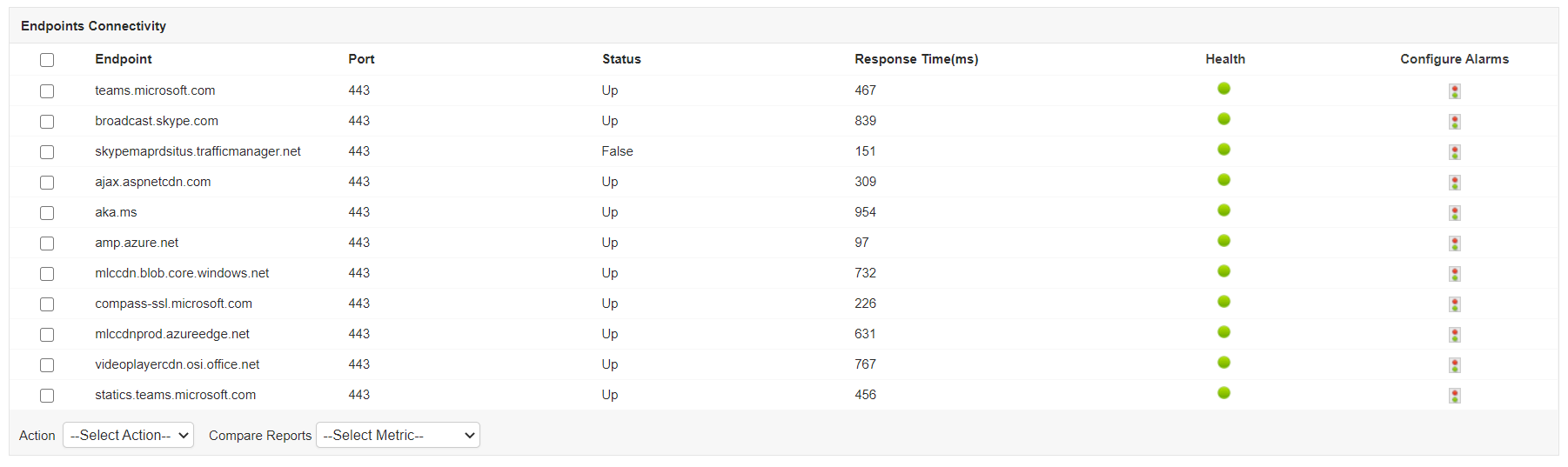The width and height of the screenshot is (1568, 467).
Task: Click the Status column header
Action: click(x=621, y=59)
